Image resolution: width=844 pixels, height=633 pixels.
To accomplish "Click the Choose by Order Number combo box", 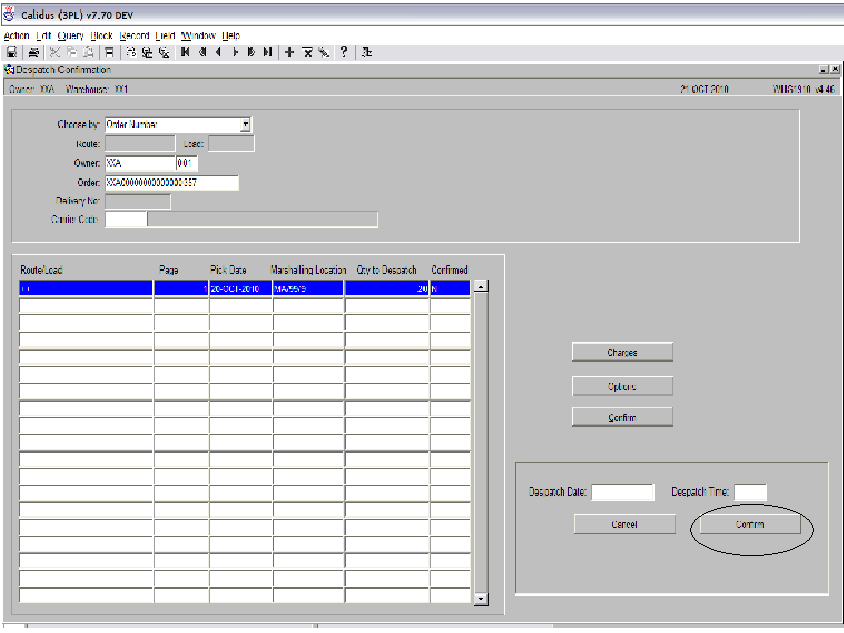I will click(178, 124).
